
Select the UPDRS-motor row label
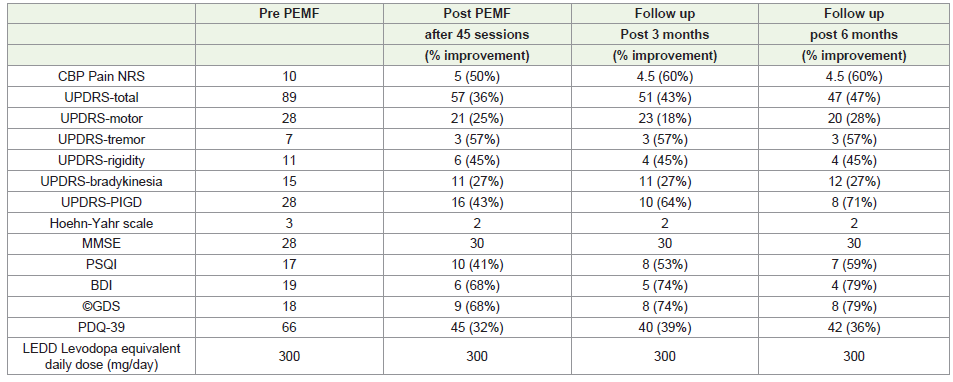pyautogui.click(x=100, y=118)
